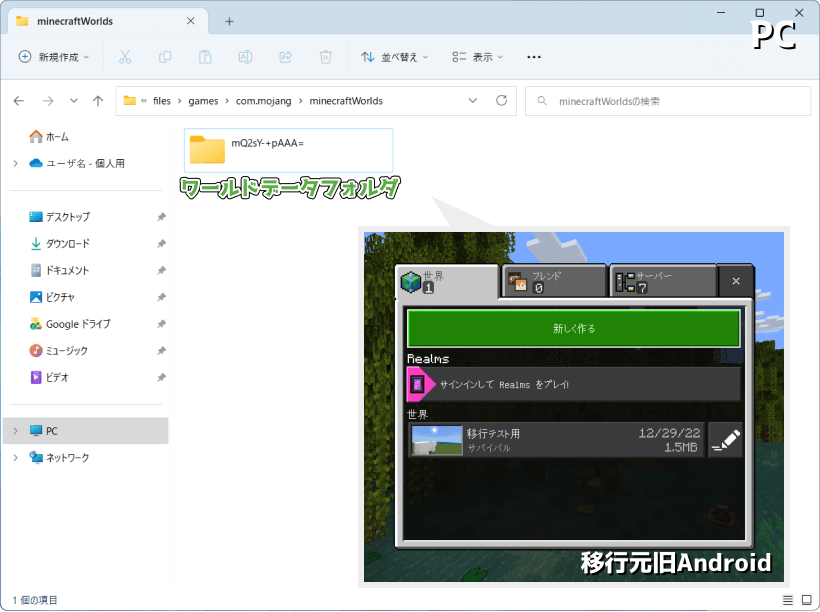Unpin ビデオ using its pin icon
The width and height of the screenshot is (820, 612).
(x=161, y=377)
